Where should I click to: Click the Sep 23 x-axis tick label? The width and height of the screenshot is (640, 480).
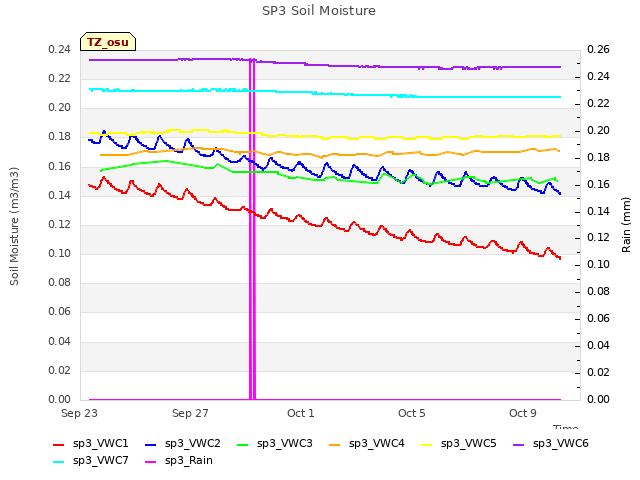tap(79, 413)
